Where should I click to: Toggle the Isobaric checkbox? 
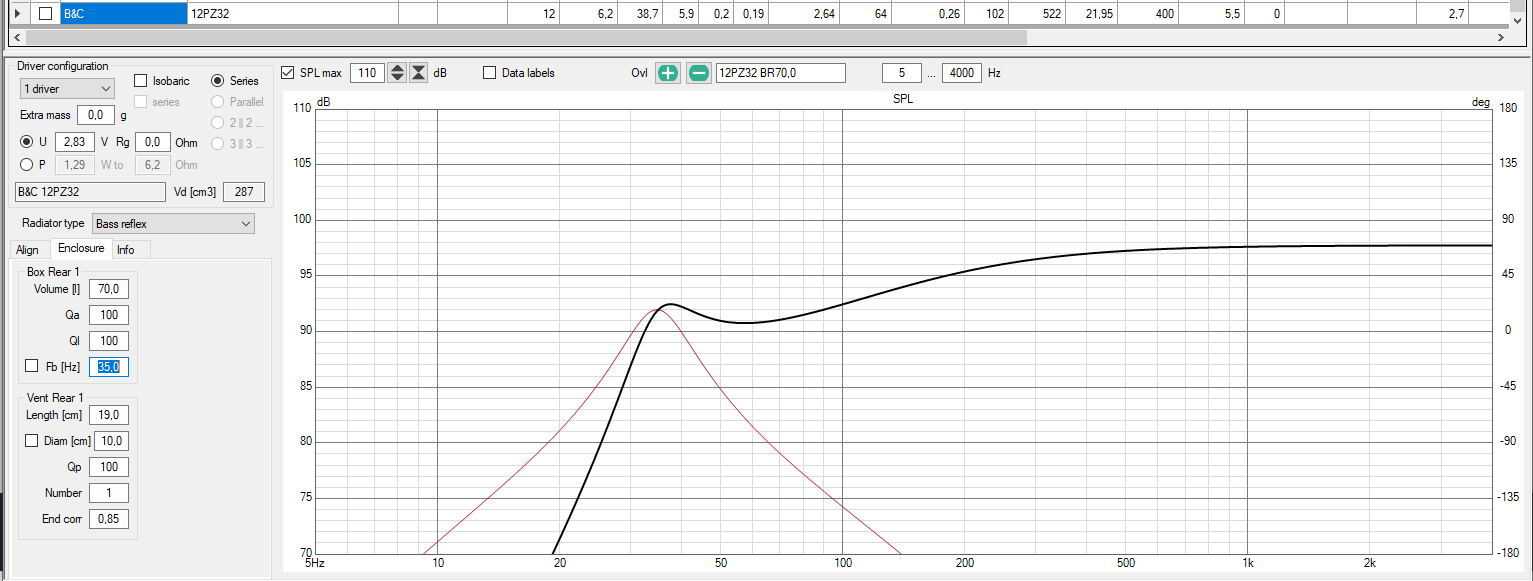[140, 81]
